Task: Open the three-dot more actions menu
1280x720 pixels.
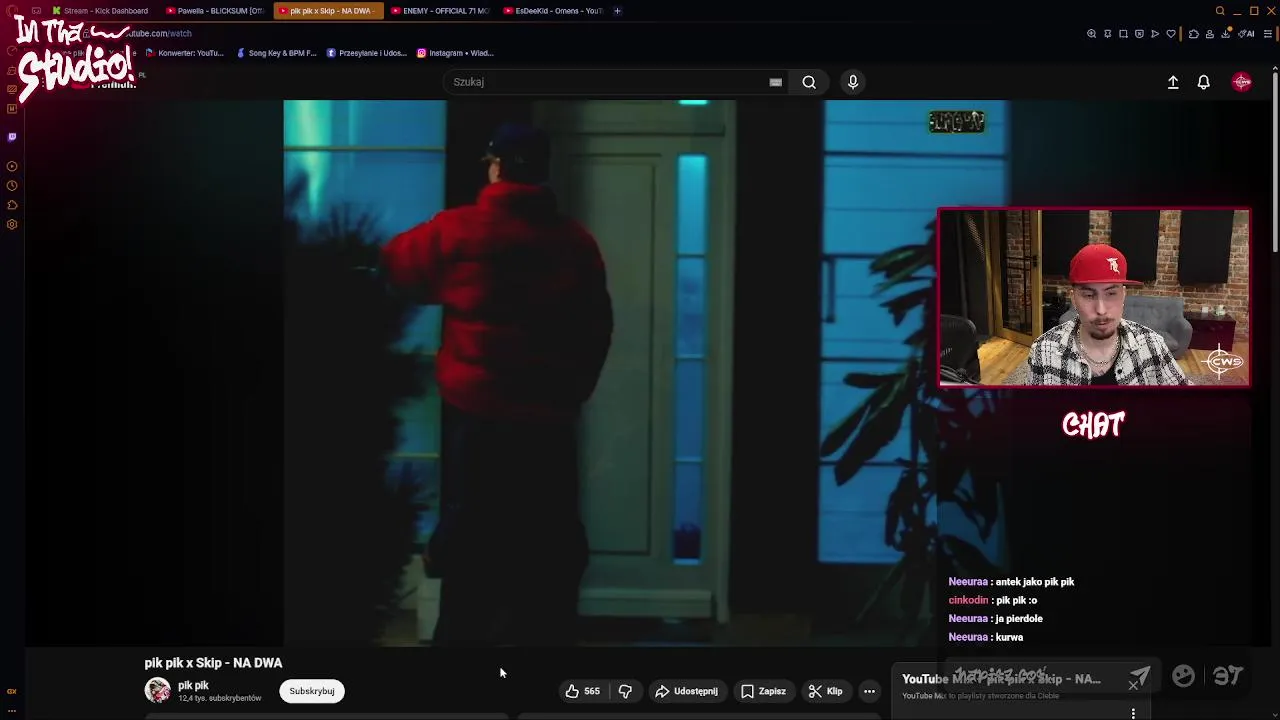Action: 869,691
